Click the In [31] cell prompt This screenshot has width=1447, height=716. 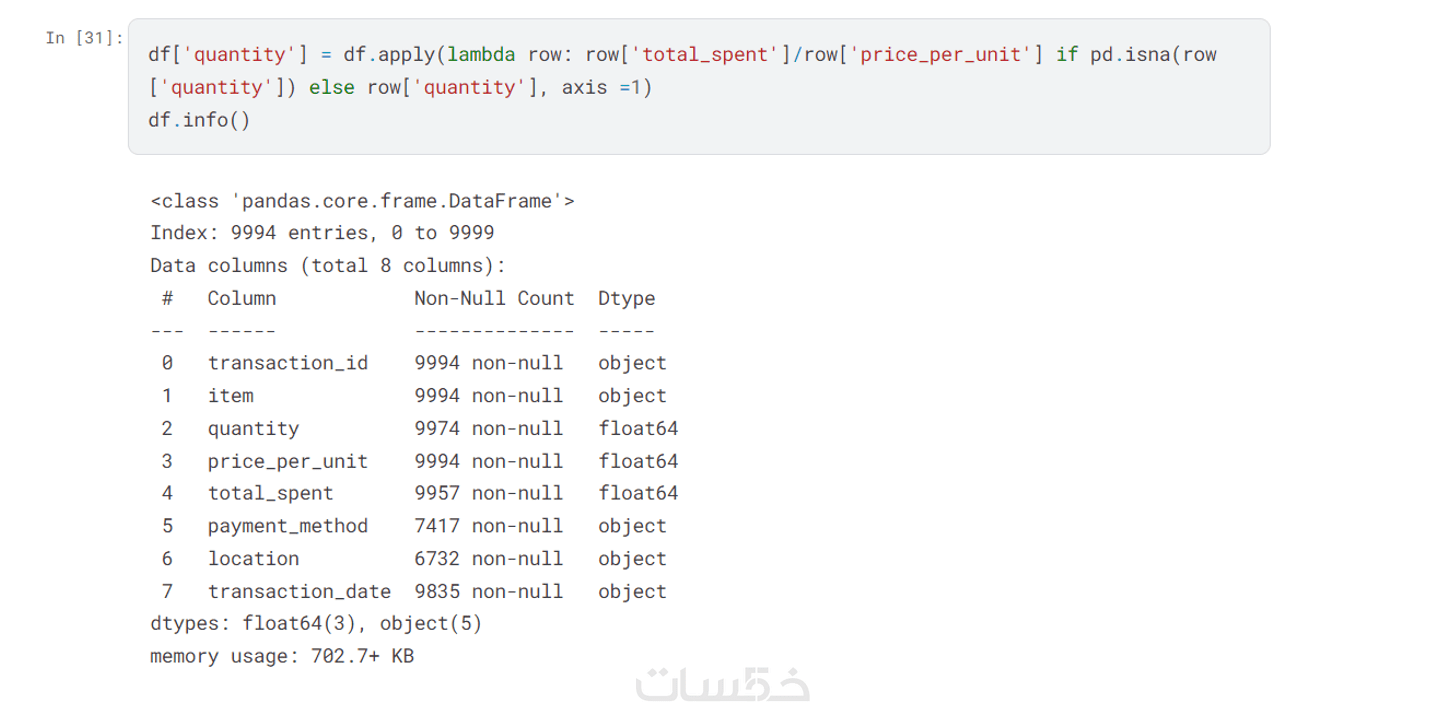(84, 38)
